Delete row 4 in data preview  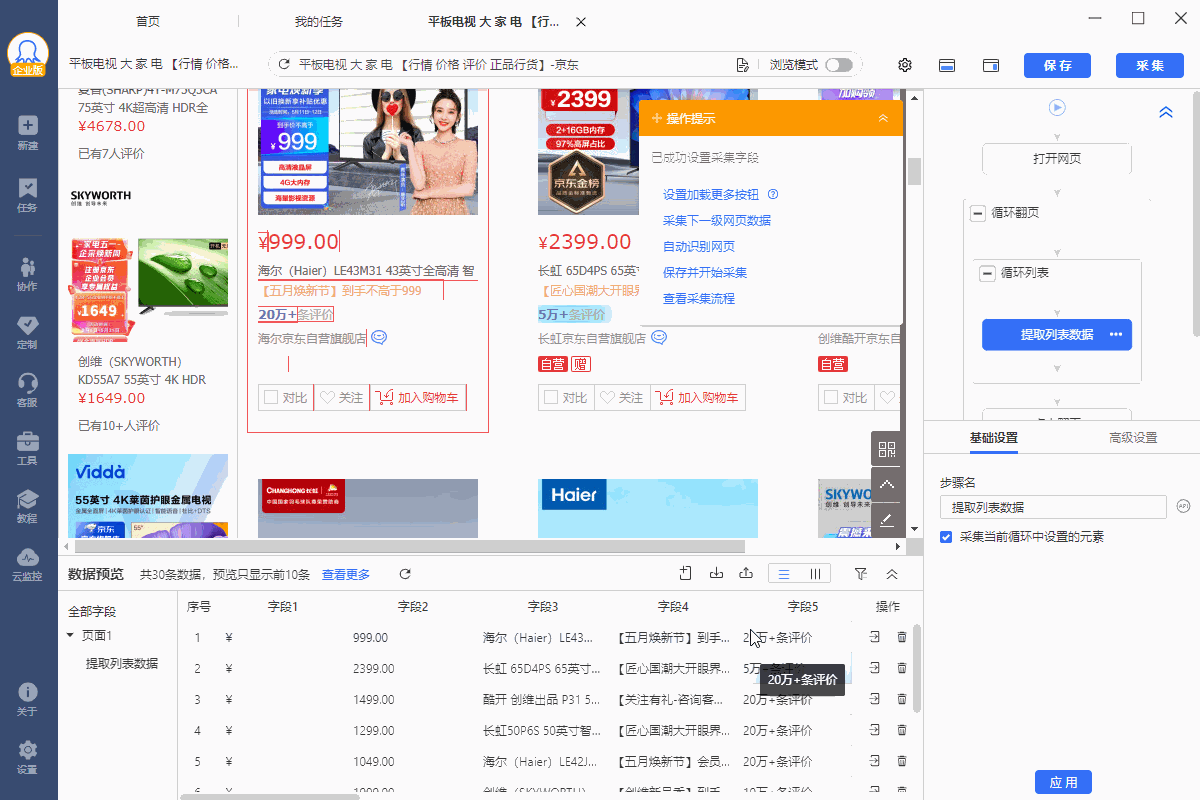[x=902, y=730]
